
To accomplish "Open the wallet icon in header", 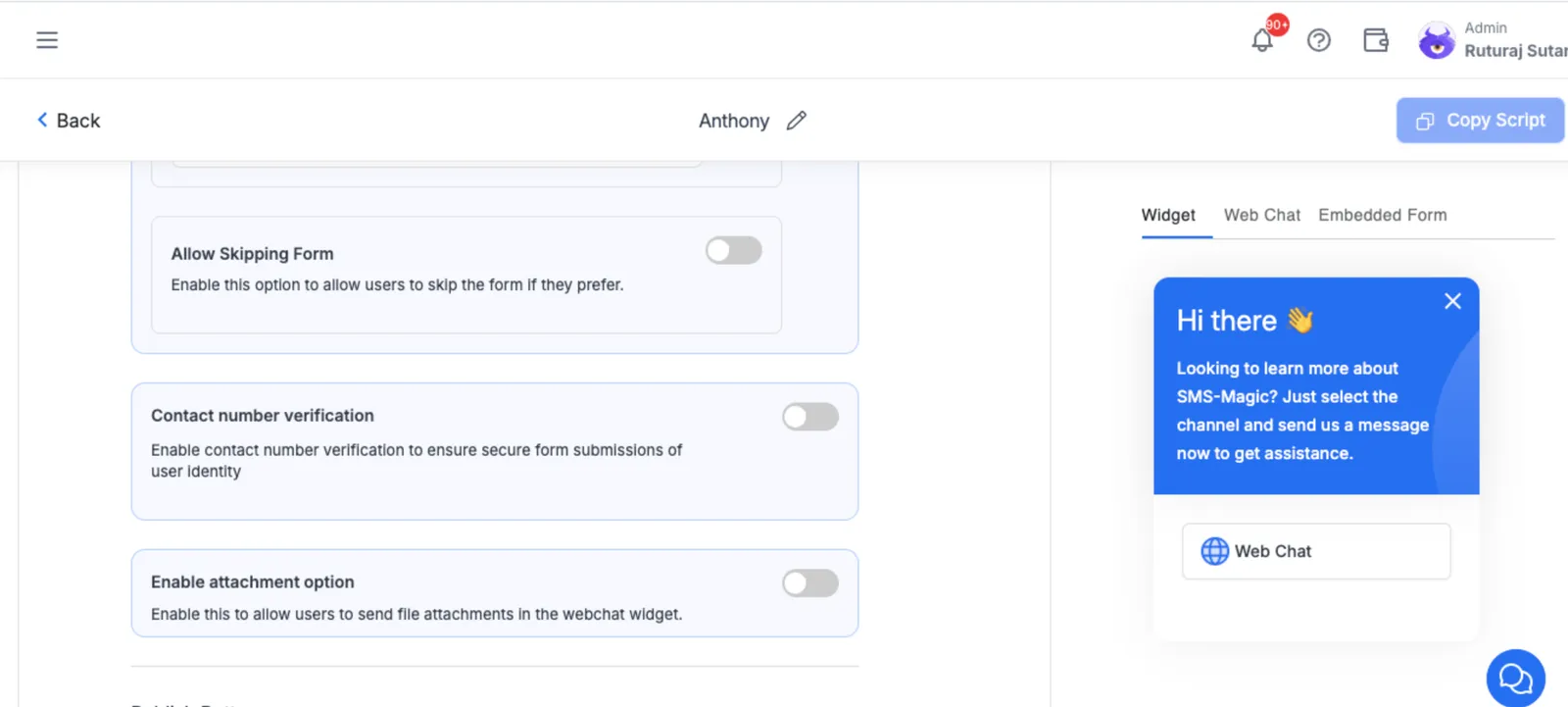I will tap(1376, 40).
